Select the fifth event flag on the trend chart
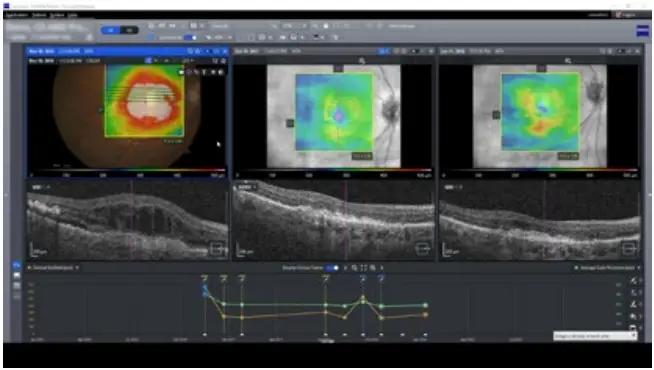 point(363,278)
